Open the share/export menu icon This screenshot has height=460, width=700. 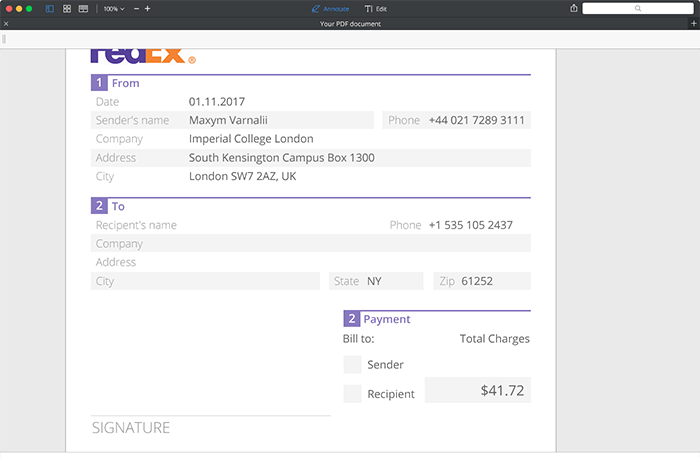(x=574, y=8)
